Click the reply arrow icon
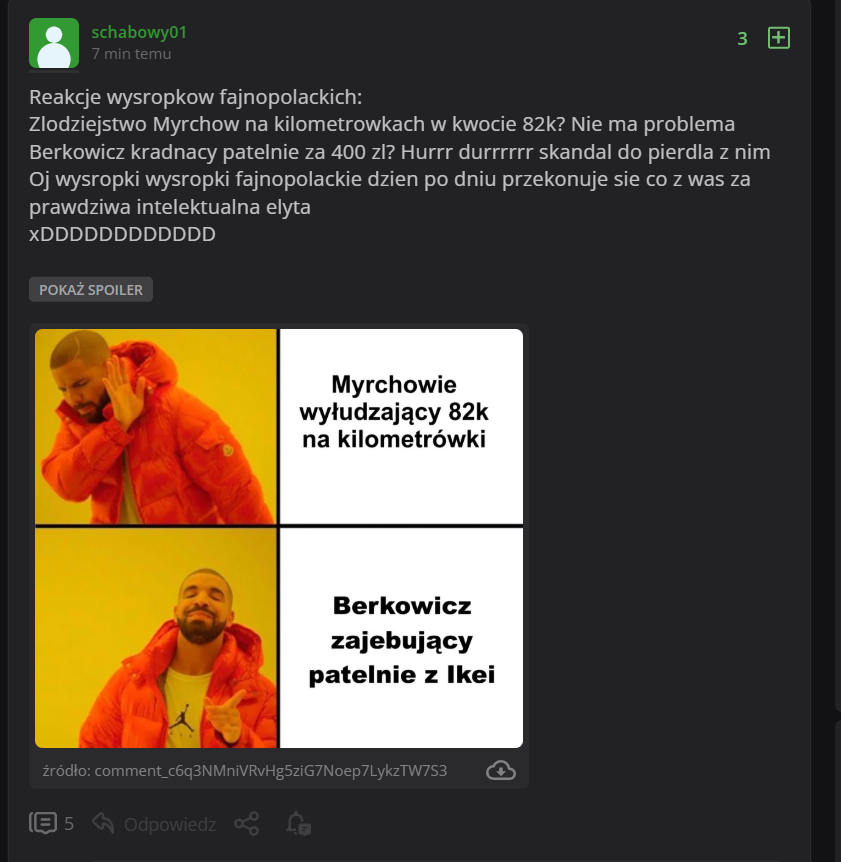The image size is (841, 862). tap(103, 823)
